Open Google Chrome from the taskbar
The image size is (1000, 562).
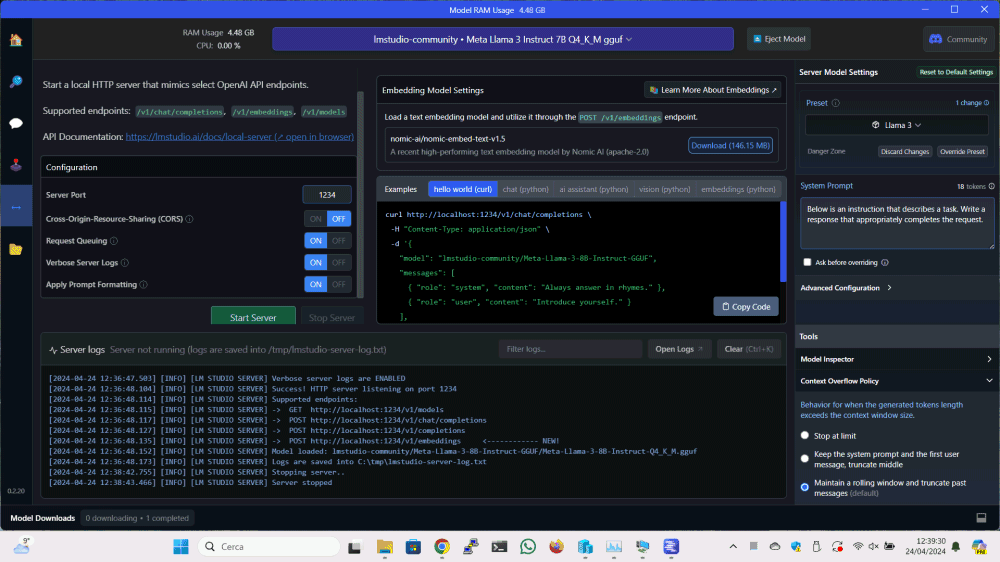pos(442,547)
